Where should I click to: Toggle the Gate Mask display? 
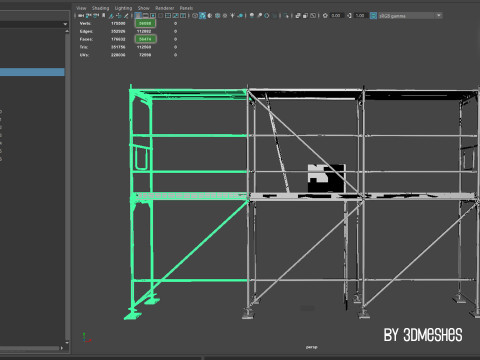point(160,16)
